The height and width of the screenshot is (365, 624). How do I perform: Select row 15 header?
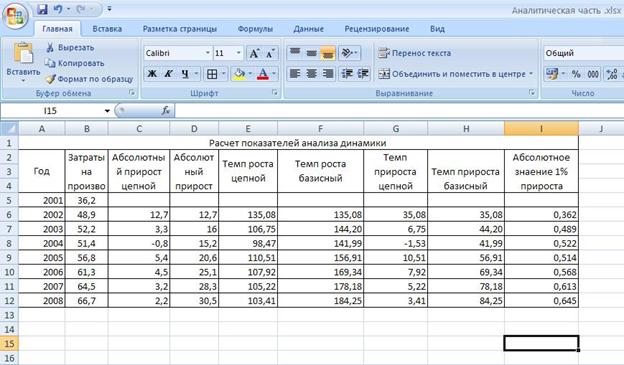pyautogui.click(x=9, y=343)
